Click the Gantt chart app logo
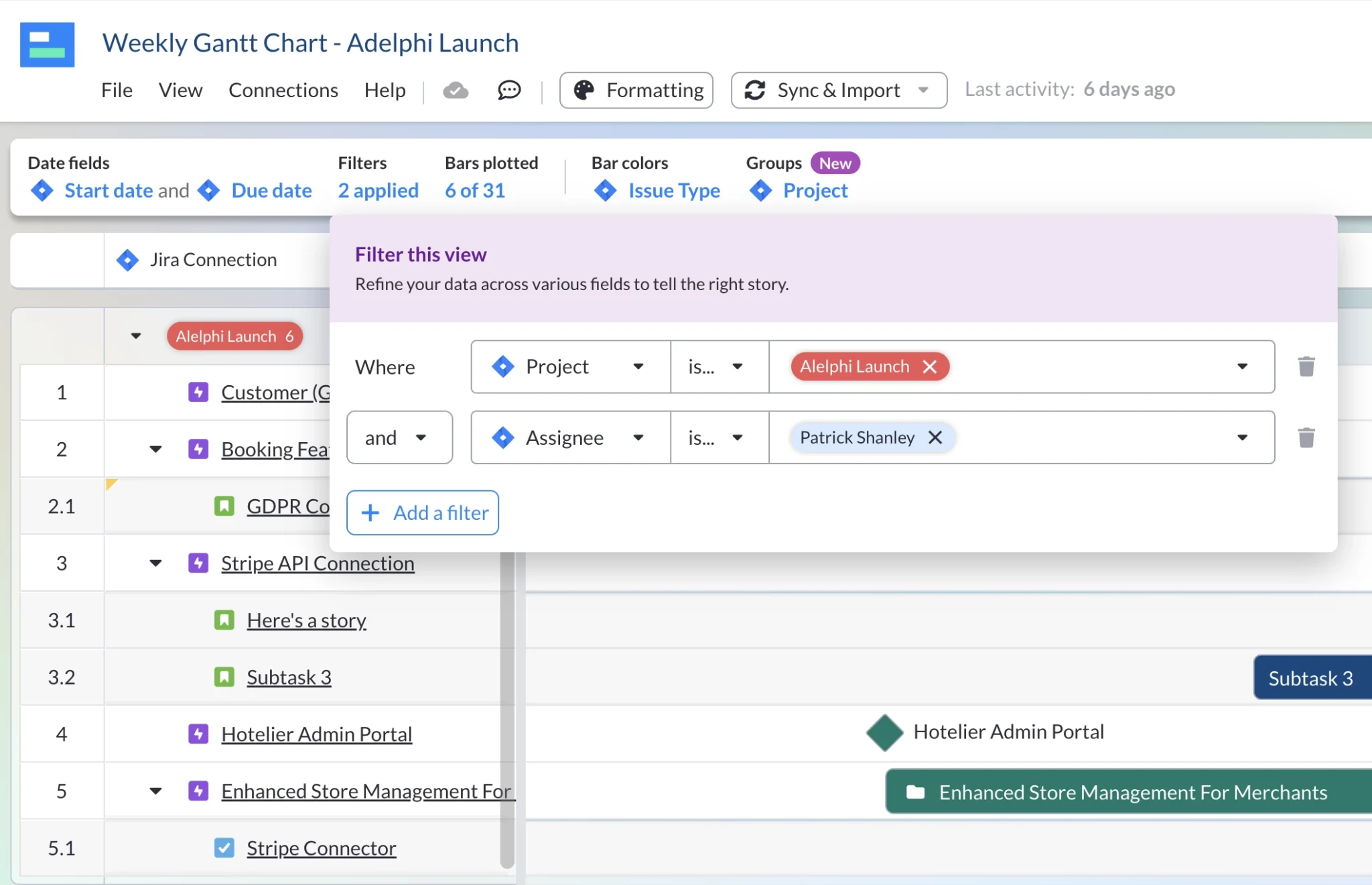 tap(47, 44)
